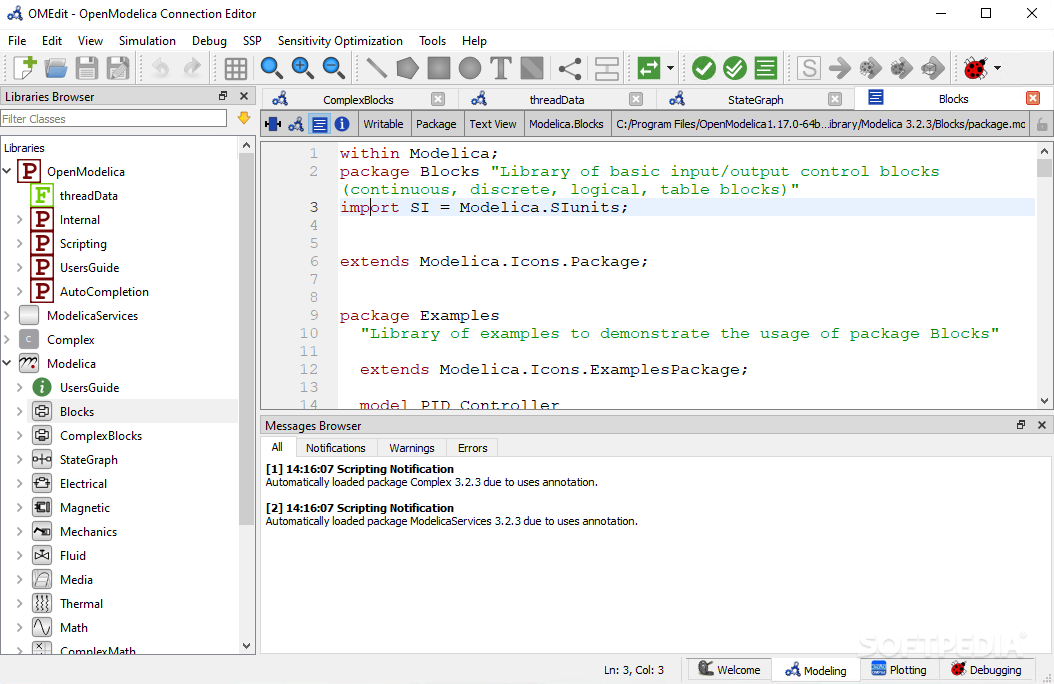
Task: Switch to the Welcome perspective
Action: click(729, 670)
